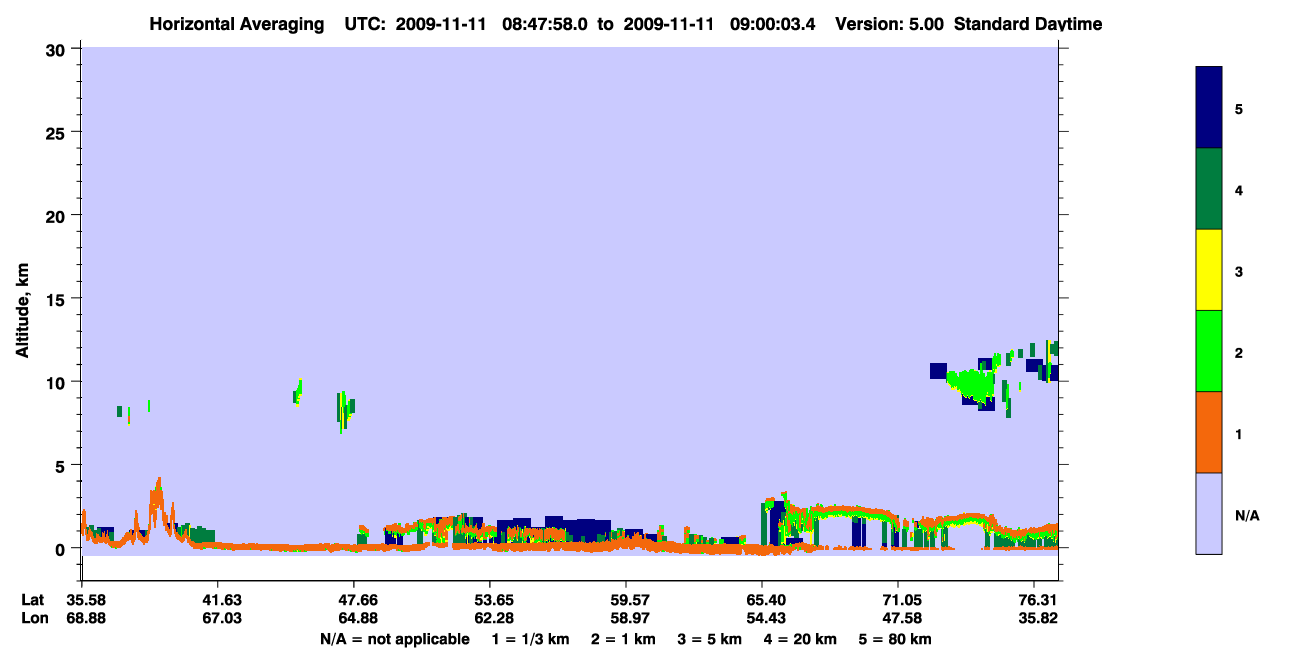
Task: Click legend text 'N/A = not applicable'
Action: click(x=394, y=639)
